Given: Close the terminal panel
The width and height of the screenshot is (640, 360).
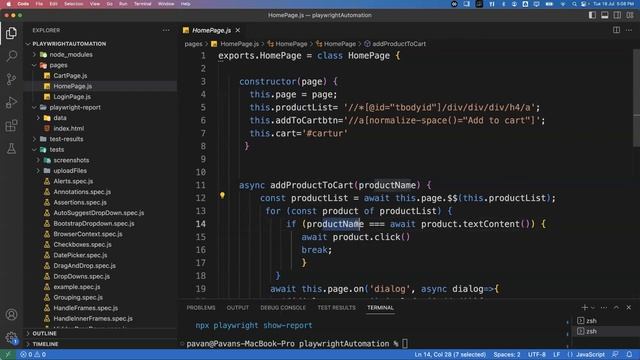Looking at the screenshot, I should (629, 308).
